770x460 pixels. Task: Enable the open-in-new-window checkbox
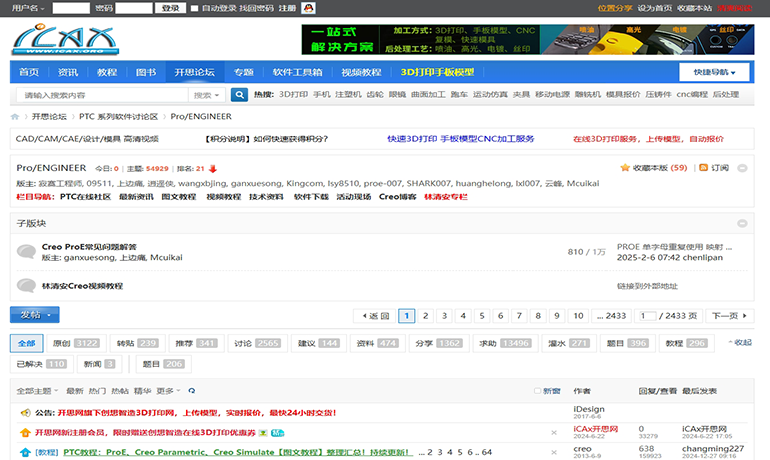click(x=537, y=391)
